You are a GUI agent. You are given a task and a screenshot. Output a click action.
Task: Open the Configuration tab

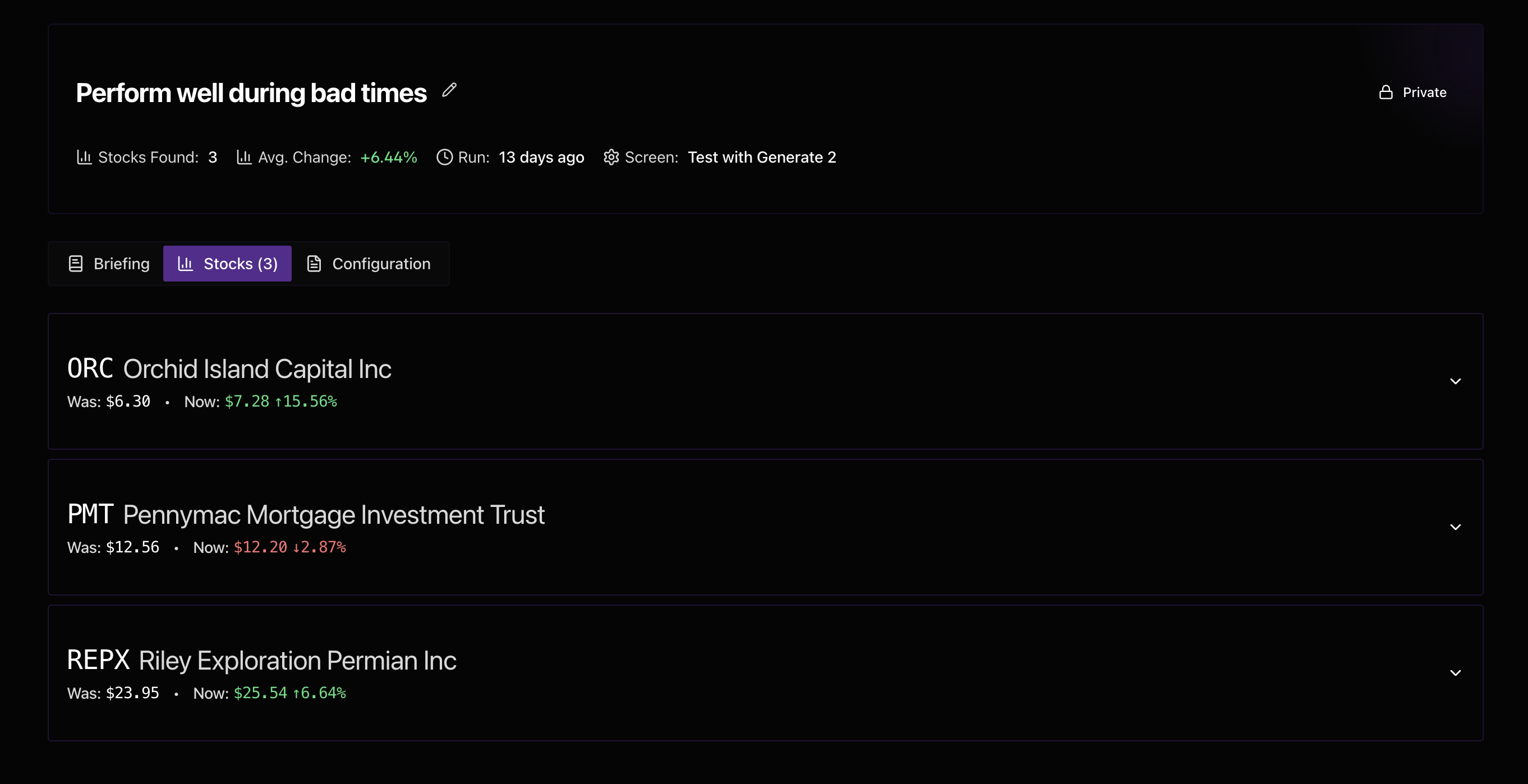coord(369,264)
